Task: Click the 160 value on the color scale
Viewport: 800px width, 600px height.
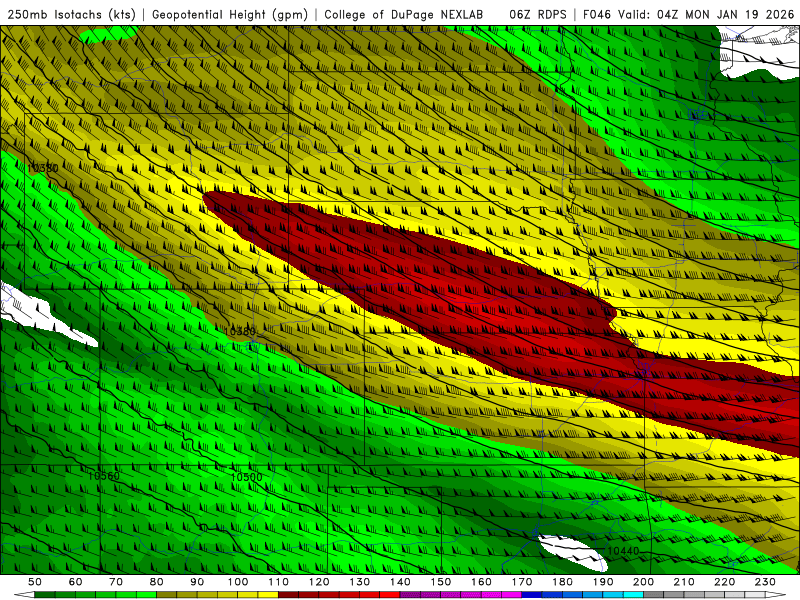Action: click(481, 582)
